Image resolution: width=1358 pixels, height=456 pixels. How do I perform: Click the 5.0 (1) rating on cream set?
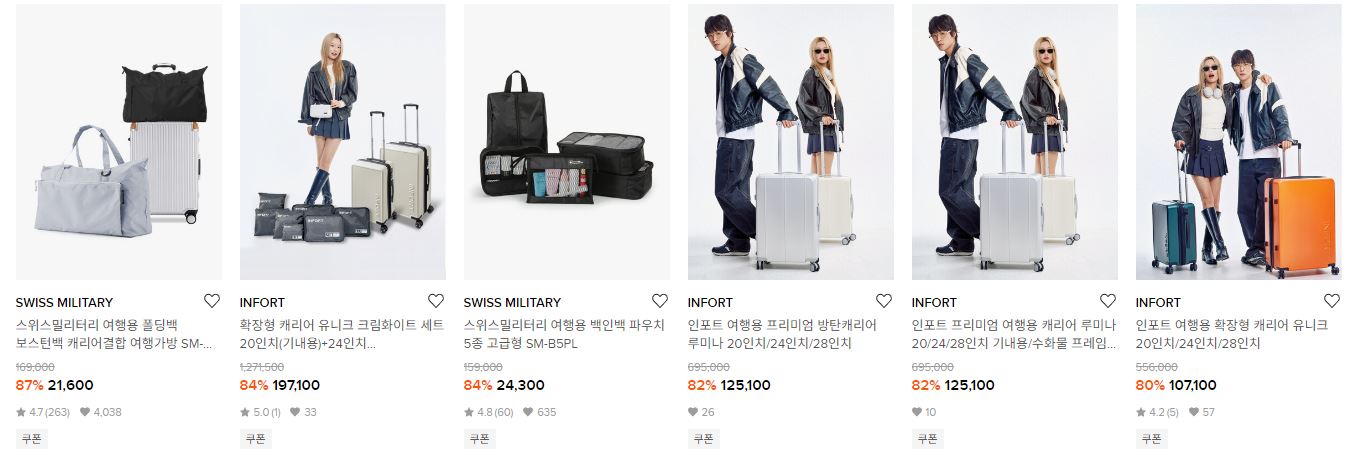pyautogui.click(x=261, y=412)
